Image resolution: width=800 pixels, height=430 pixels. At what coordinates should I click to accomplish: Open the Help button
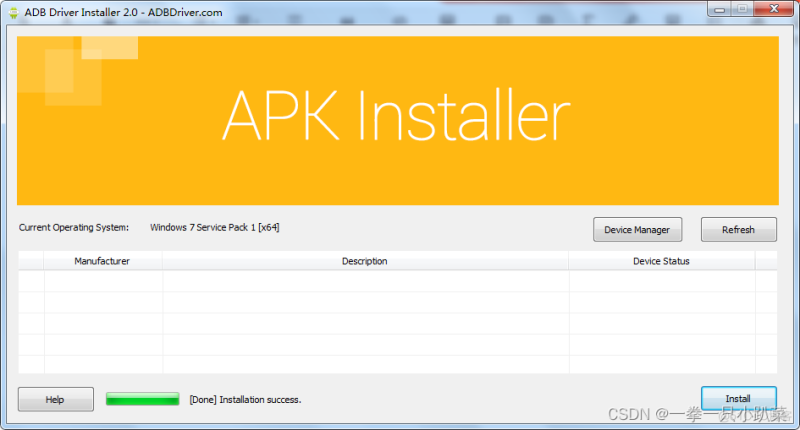pyautogui.click(x=56, y=399)
